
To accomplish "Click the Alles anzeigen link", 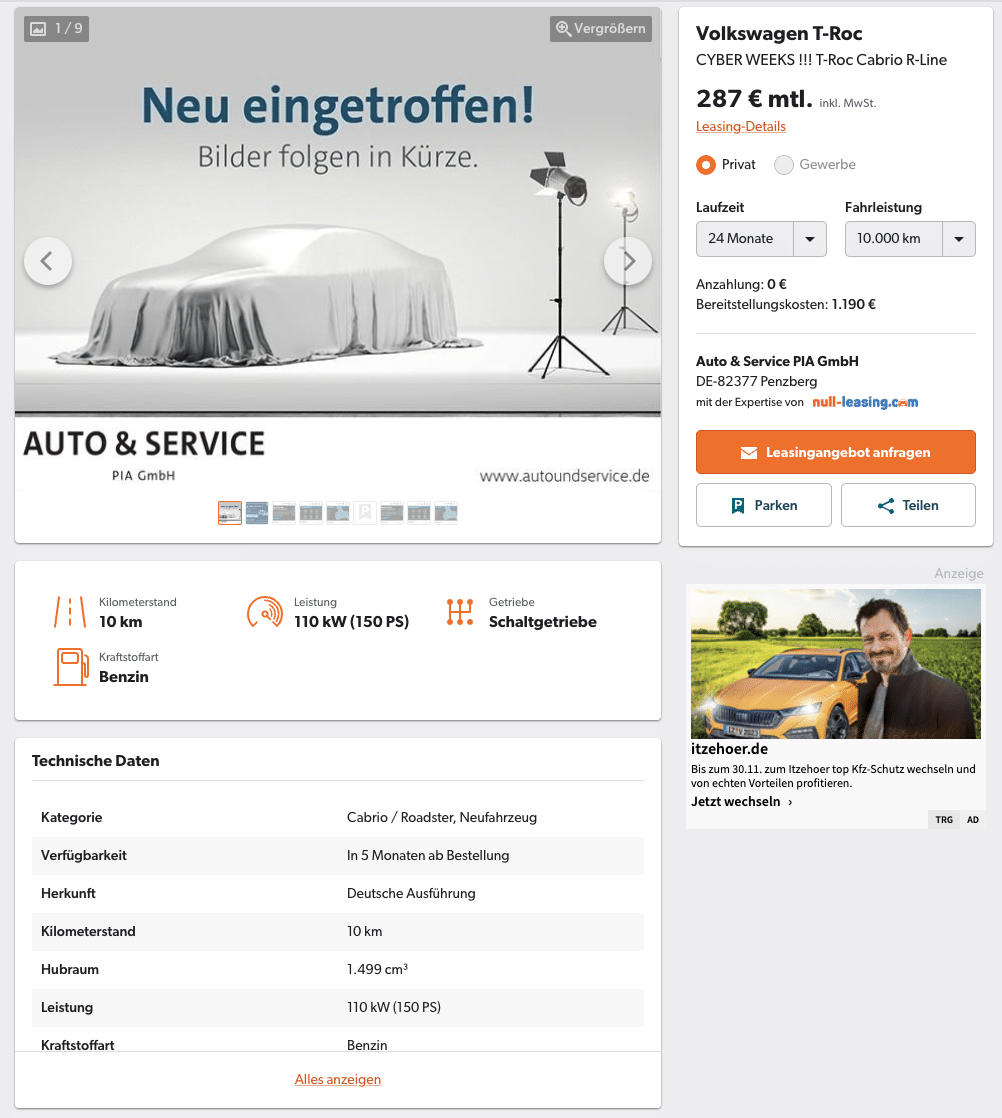I will (338, 1079).
